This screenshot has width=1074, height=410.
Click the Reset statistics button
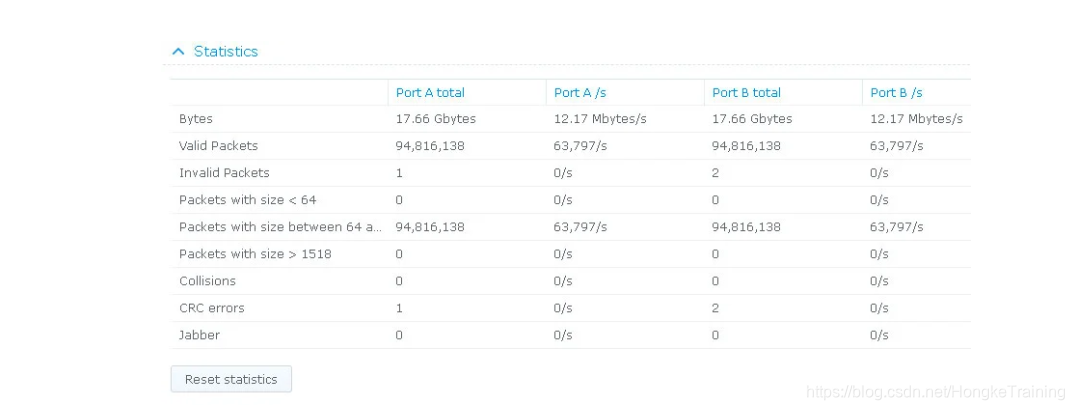point(231,379)
